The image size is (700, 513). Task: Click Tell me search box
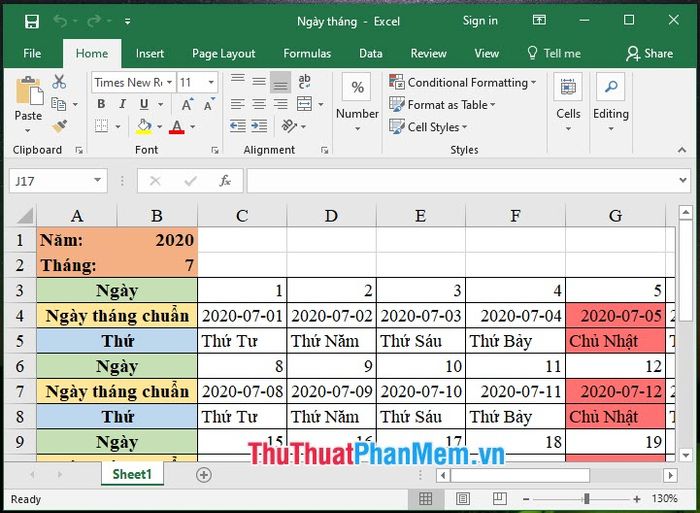point(554,54)
